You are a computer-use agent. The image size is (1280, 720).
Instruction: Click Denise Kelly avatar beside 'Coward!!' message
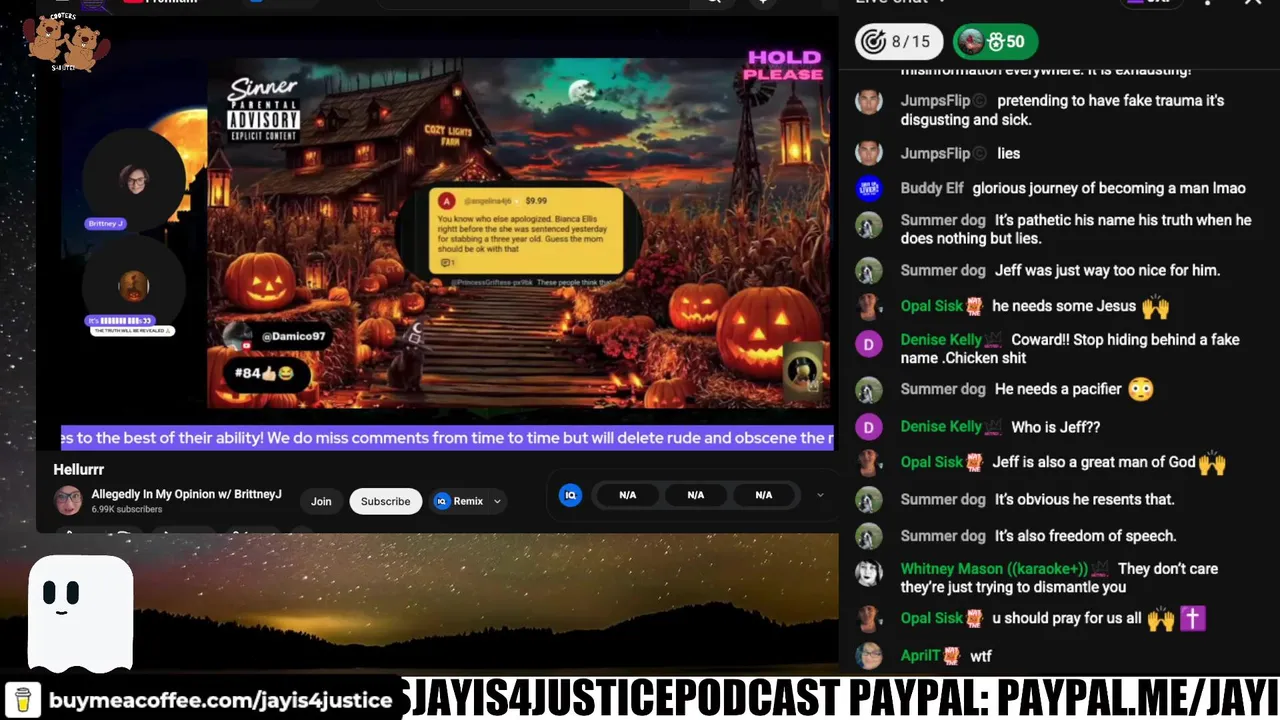[x=868, y=344]
